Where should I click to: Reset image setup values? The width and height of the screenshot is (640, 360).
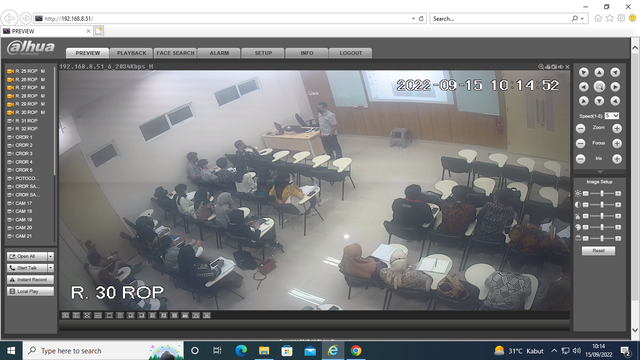click(x=598, y=251)
